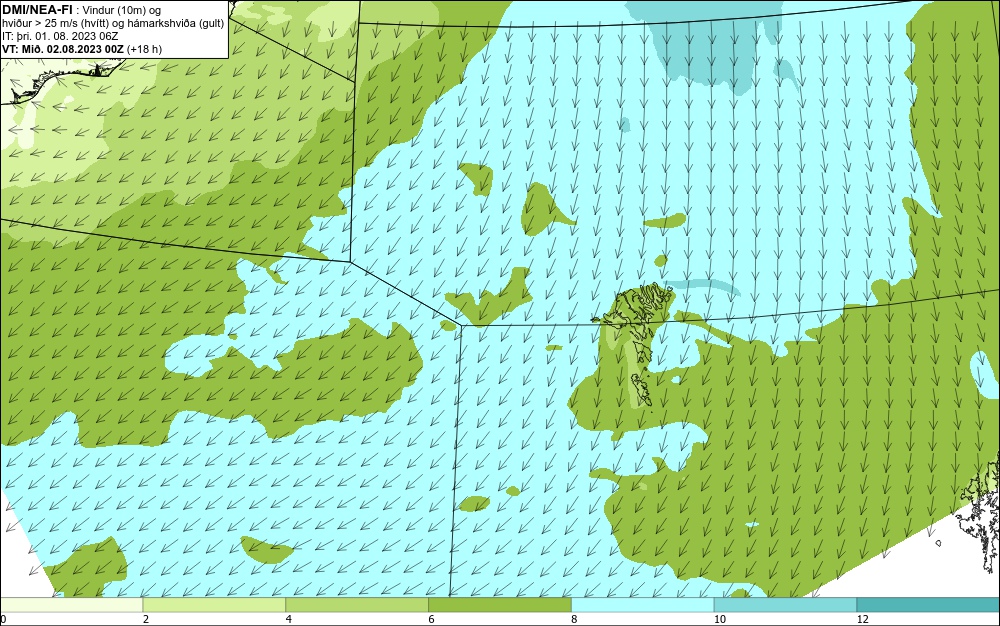
Task: Click the 10–12 m/s teal legend swatch
Action: [x=786, y=605]
